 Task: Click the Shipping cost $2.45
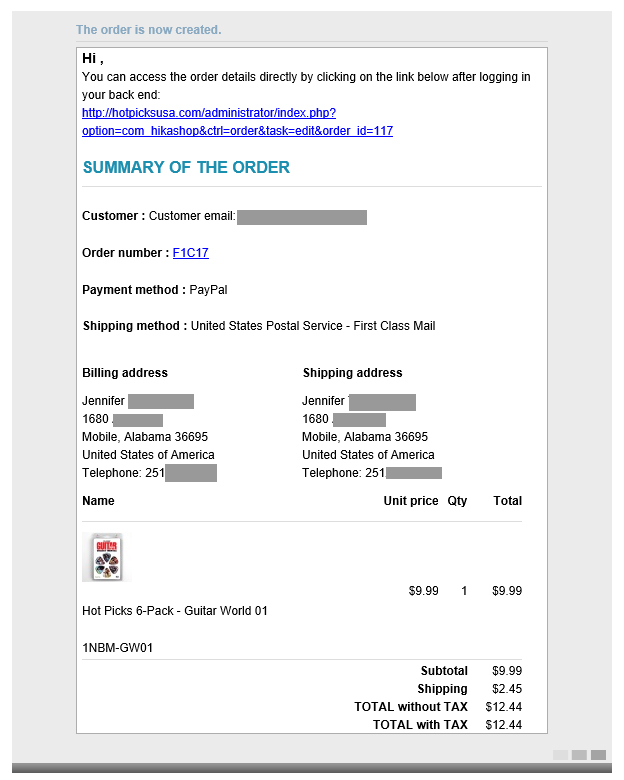click(x=507, y=689)
